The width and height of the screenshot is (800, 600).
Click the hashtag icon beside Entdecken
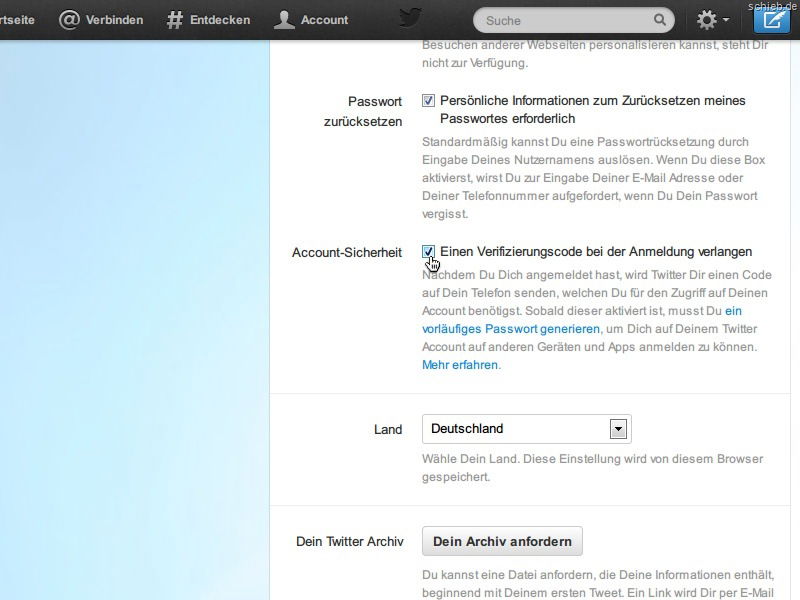174,20
